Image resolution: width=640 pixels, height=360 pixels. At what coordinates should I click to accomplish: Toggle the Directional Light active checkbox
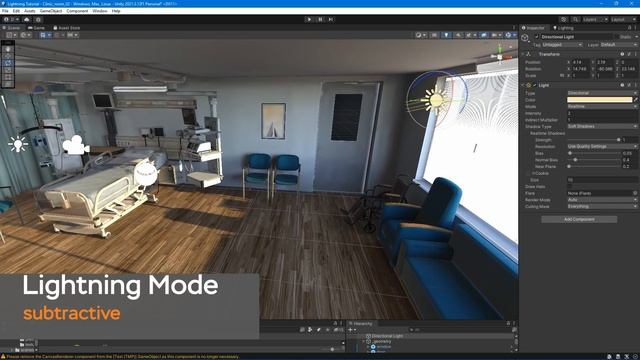click(536, 37)
